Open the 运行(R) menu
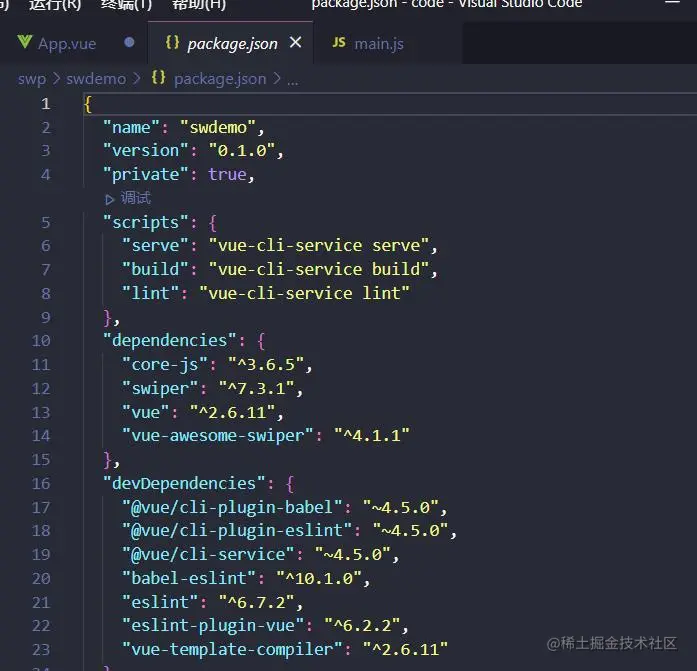Viewport: 697px width, 671px height. coord(55,4)
